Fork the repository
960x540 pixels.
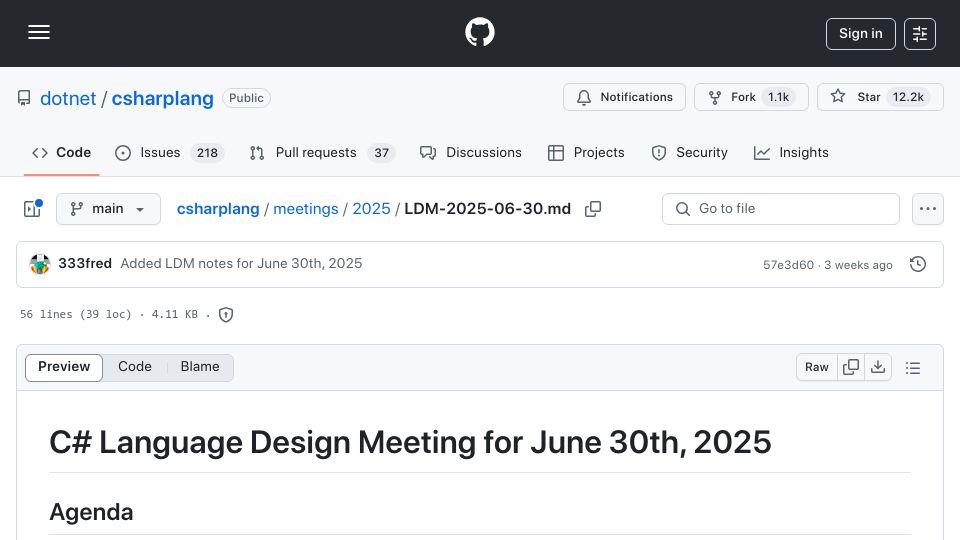point(751,97)
